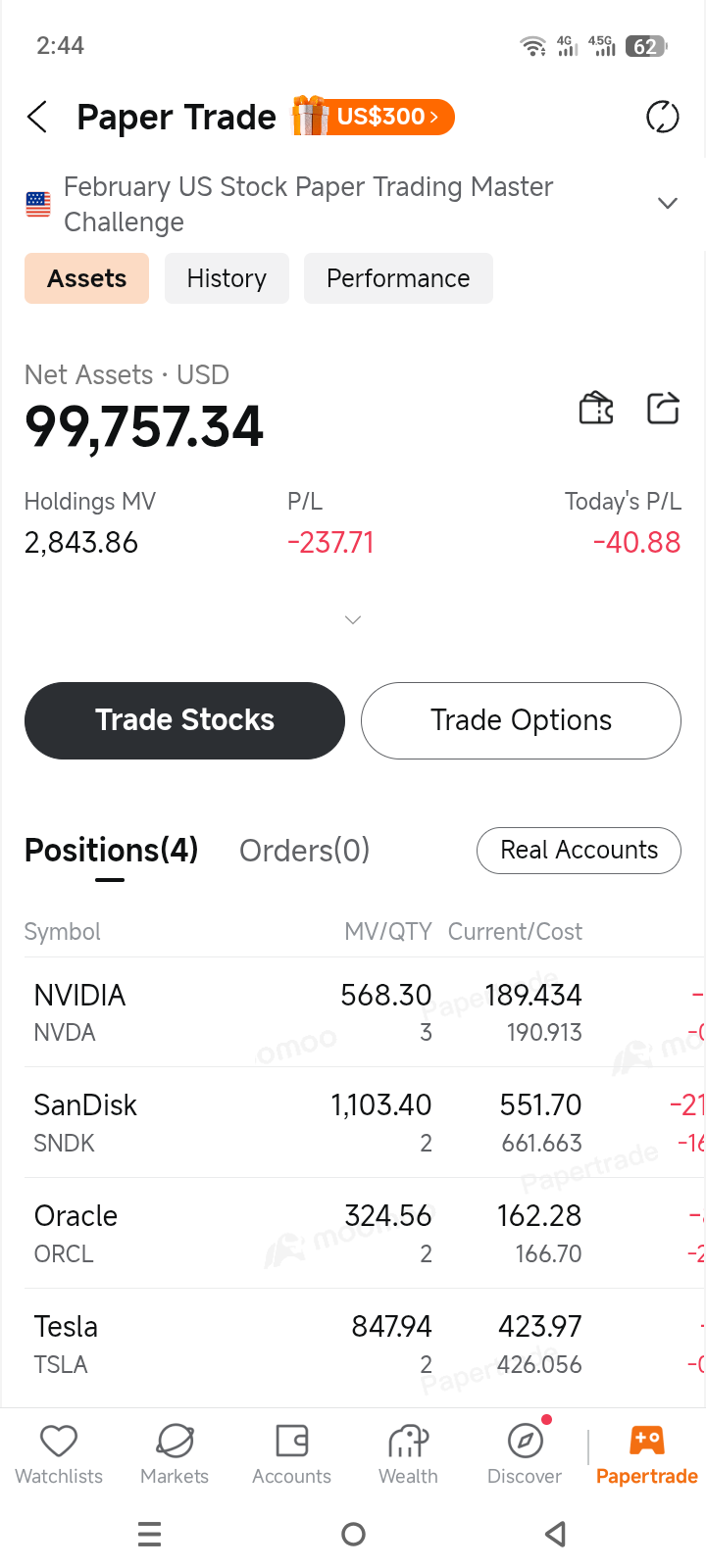Open Wealth in bottom navigation
706x1568 pixels.
pyautogui.click(x=408, y=1455)
